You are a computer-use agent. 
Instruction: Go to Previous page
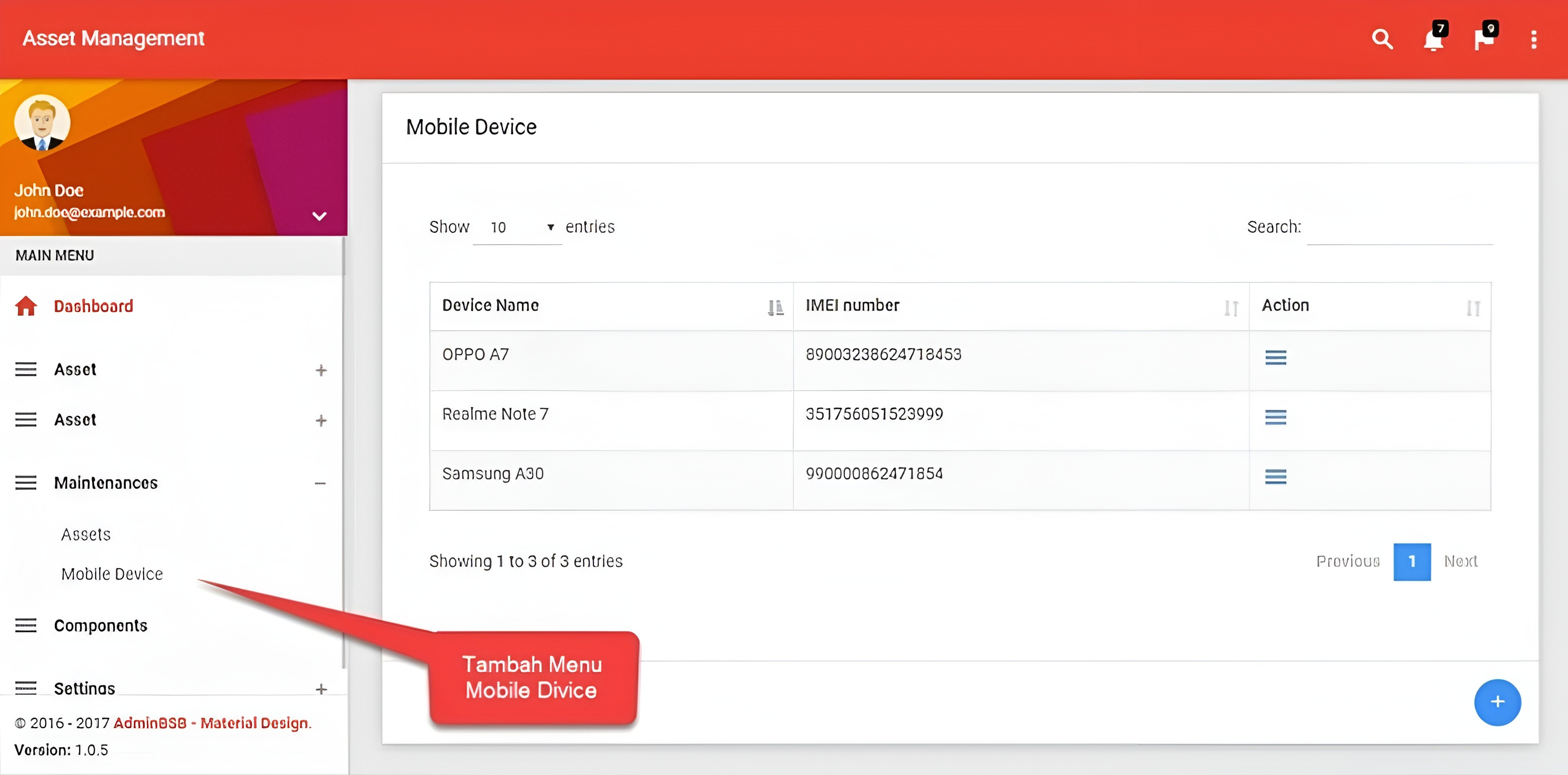click(1348, 561)
